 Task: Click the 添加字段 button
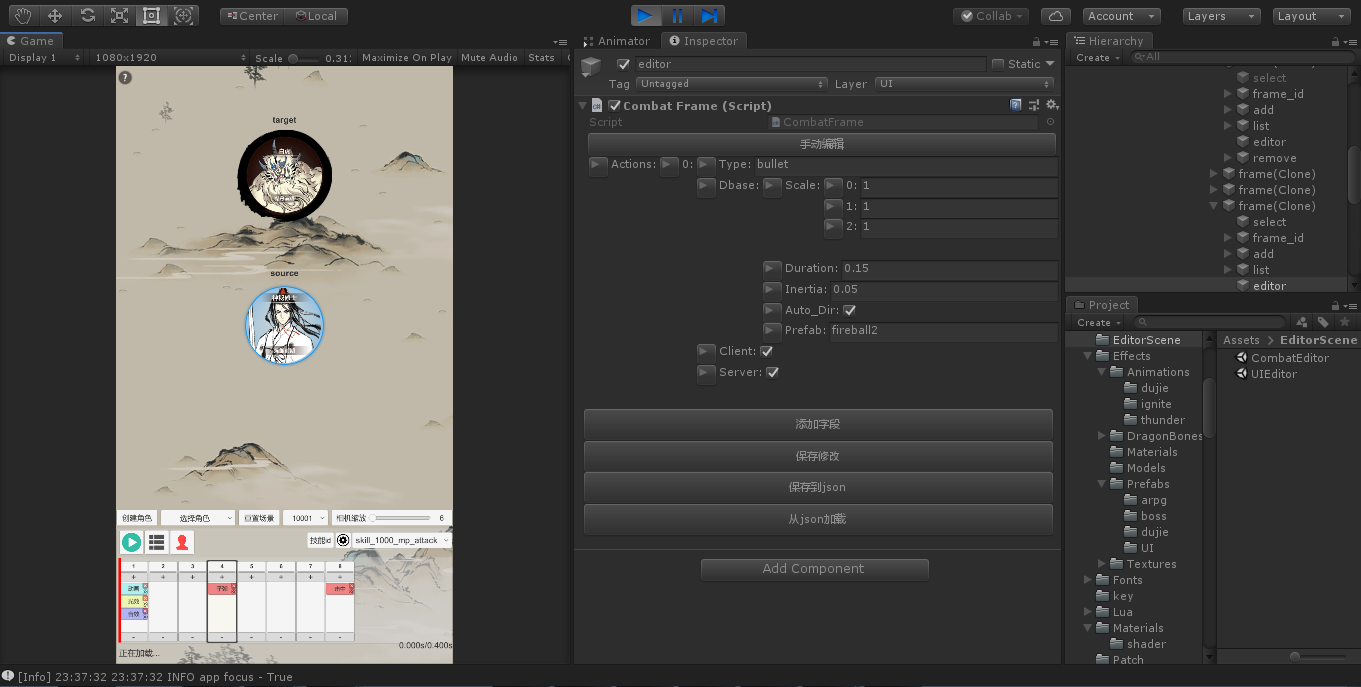pyautogui.click(x=818, y=424)
